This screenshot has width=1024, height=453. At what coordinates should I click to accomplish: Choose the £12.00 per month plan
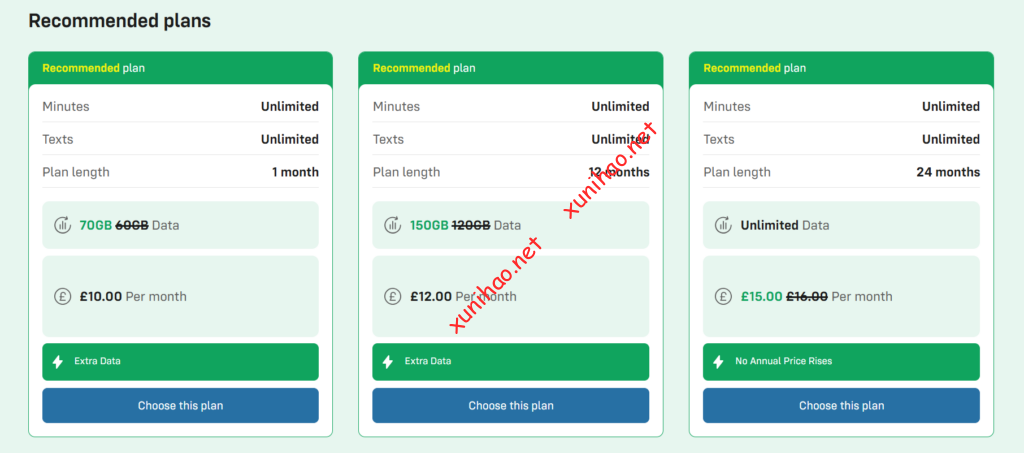coord(510,406)
